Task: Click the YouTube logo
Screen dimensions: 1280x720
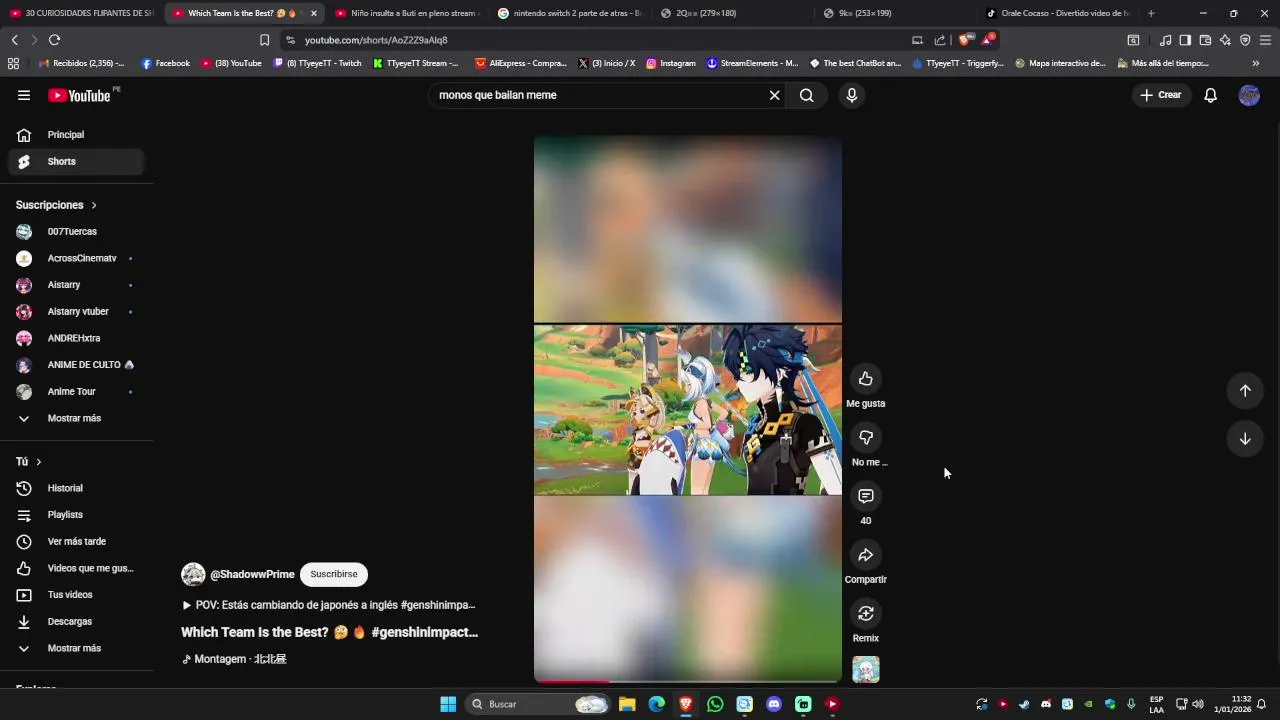Action: (x=79, y=95)
